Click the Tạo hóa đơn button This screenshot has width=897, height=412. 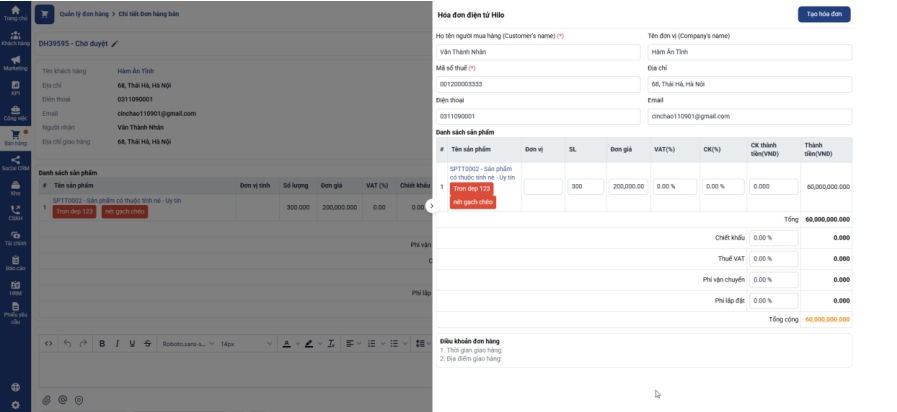(824, 14)
